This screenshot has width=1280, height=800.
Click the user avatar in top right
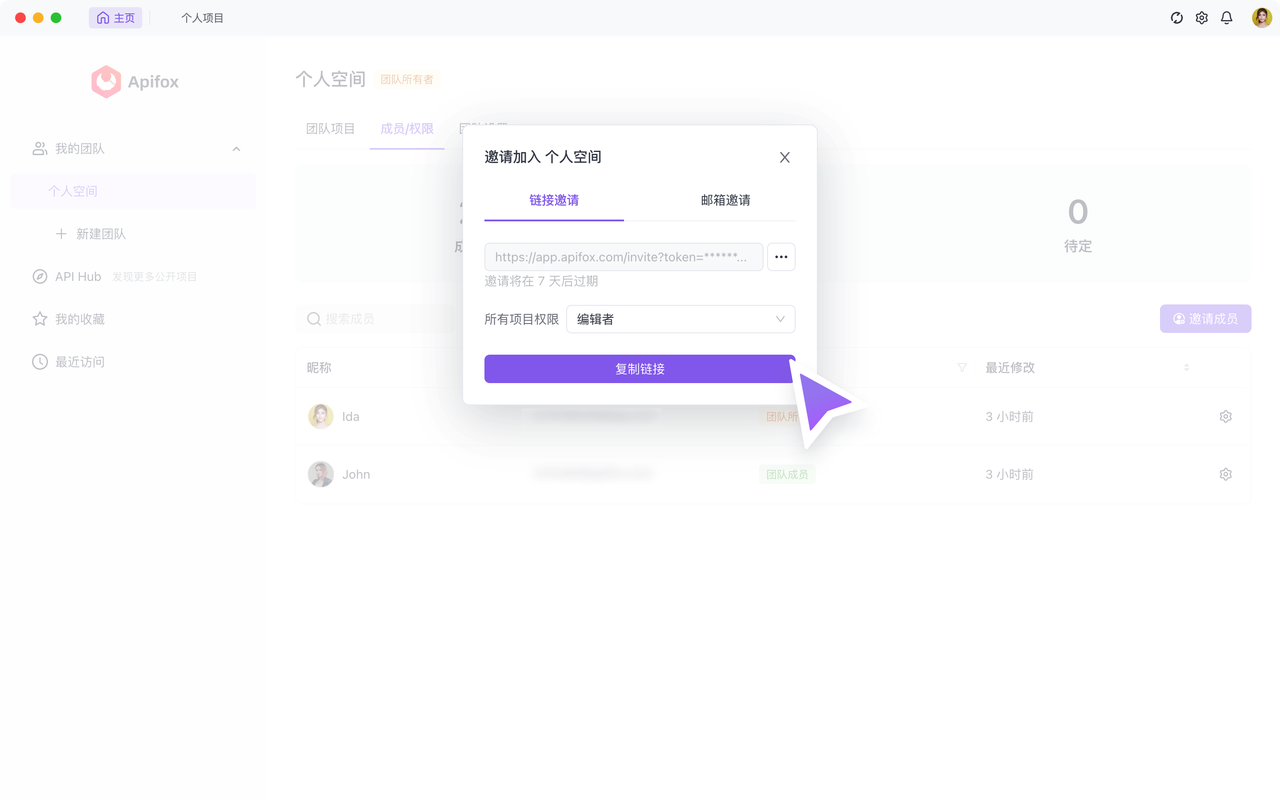click(1262, 18)
